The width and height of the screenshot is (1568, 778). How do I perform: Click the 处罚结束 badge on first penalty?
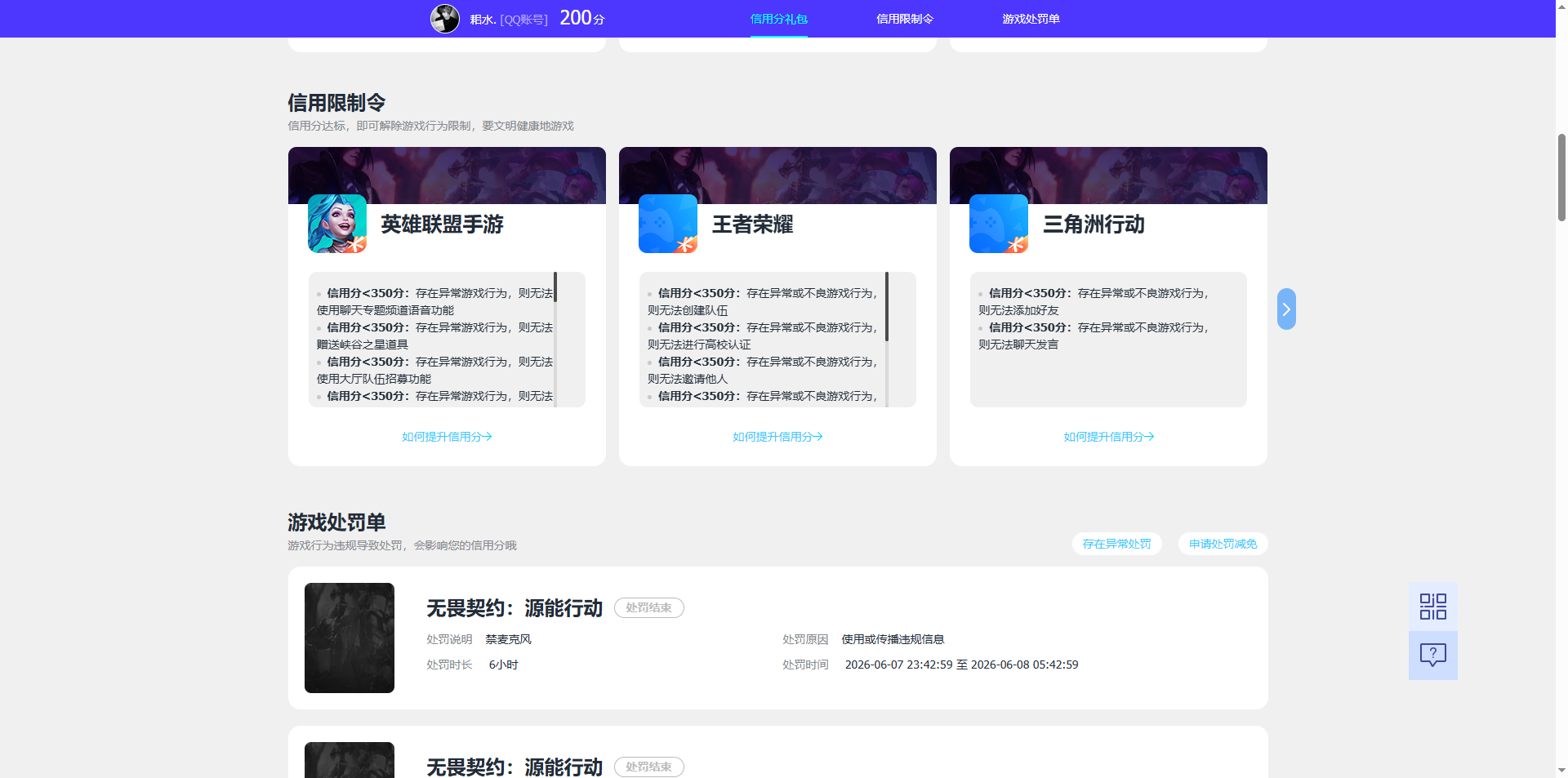pos(648,607)
